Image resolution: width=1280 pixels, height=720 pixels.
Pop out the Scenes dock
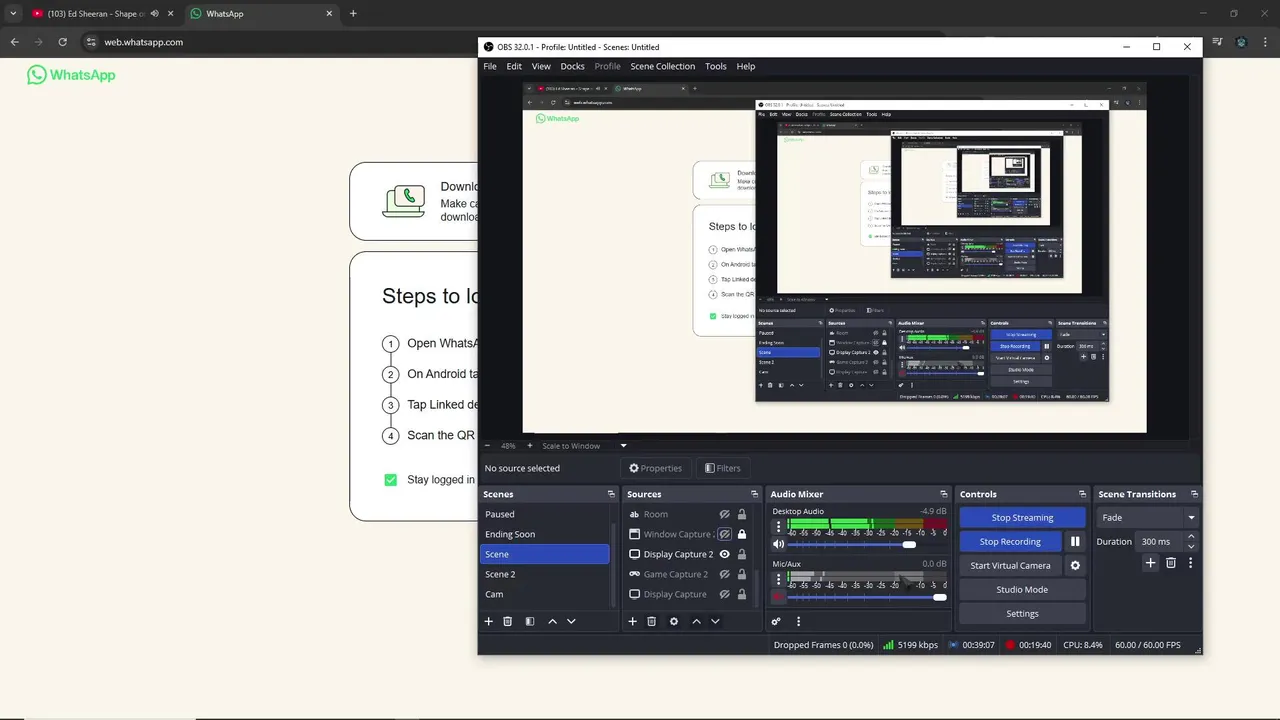611,494
